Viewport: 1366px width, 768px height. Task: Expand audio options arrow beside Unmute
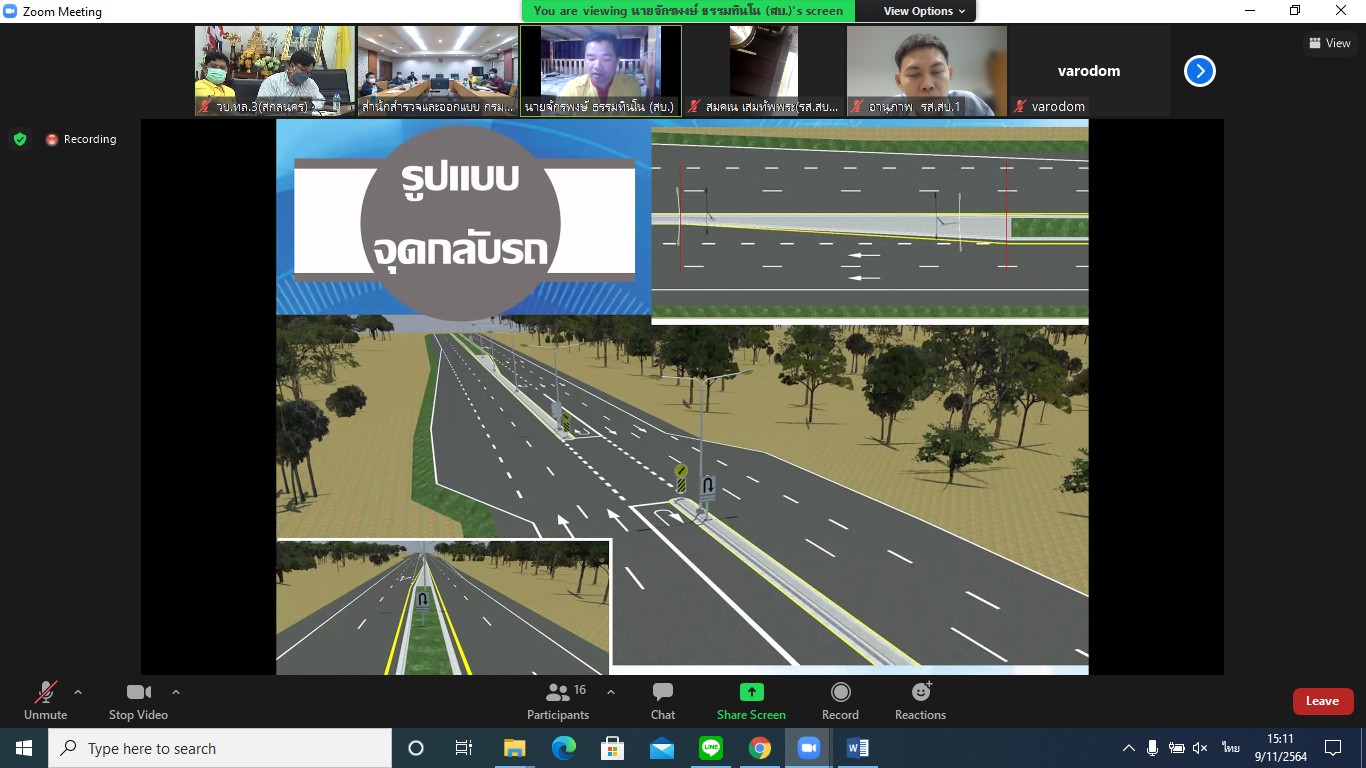(x=78, y=692)
